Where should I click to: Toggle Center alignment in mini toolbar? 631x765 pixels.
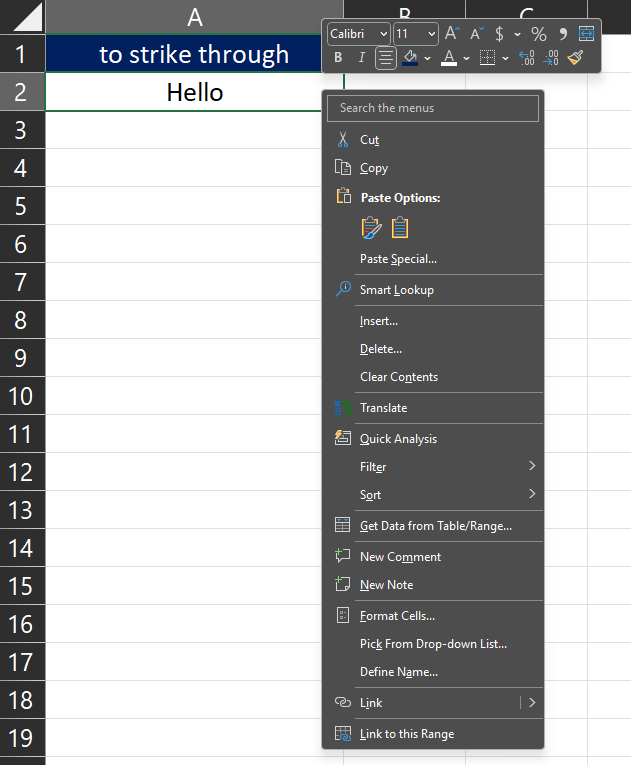[386, 58]
